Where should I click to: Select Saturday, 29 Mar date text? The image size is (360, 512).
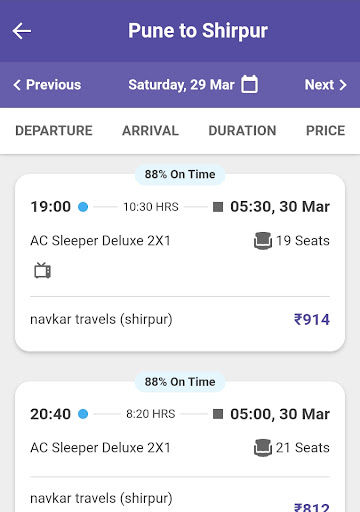(x=181, y=85)
